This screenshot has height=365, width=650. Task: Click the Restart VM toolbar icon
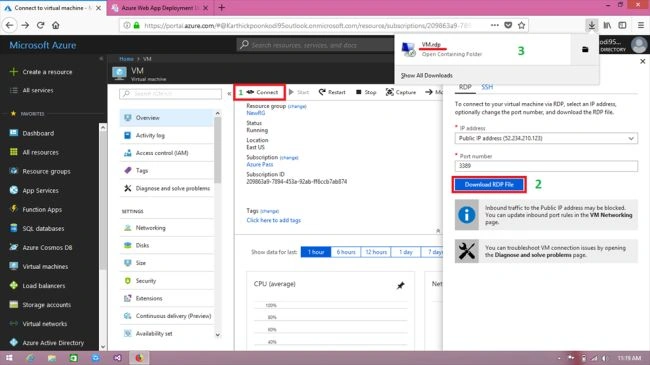point(322,92)
